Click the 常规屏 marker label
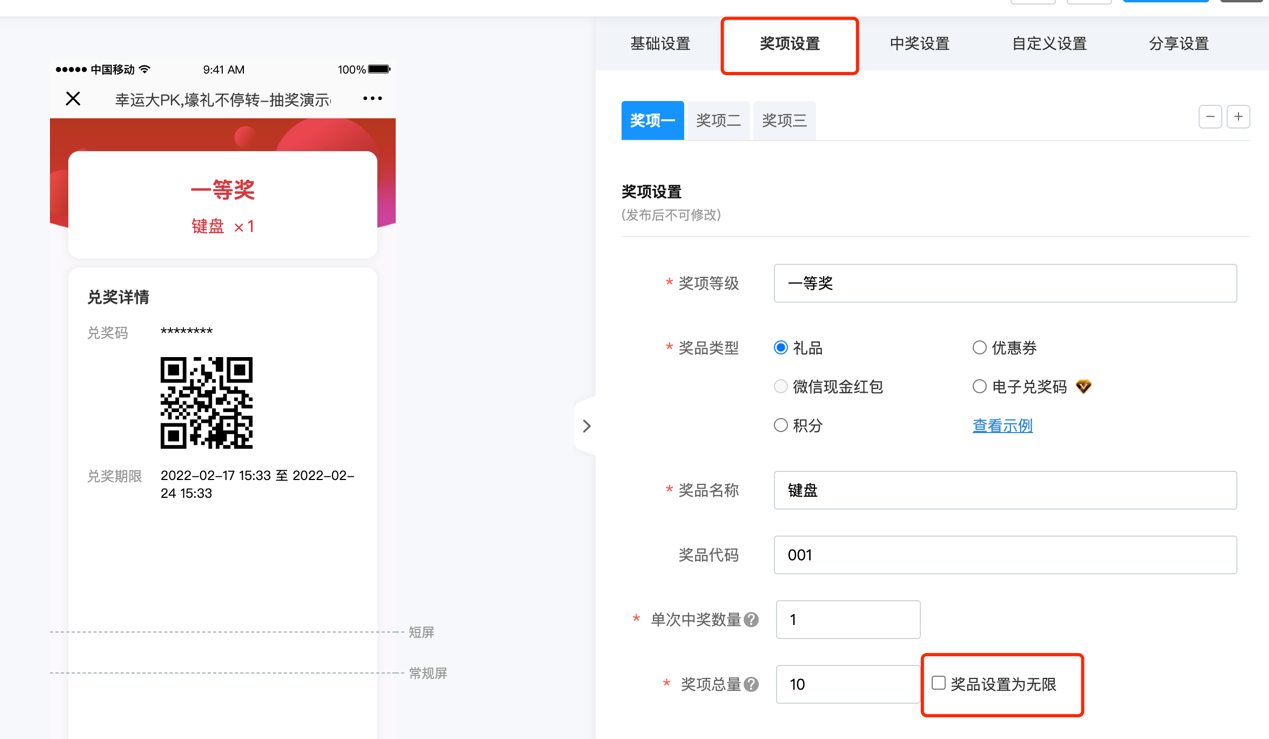This screenshot has width=1269, height=739. coord(428,674)
